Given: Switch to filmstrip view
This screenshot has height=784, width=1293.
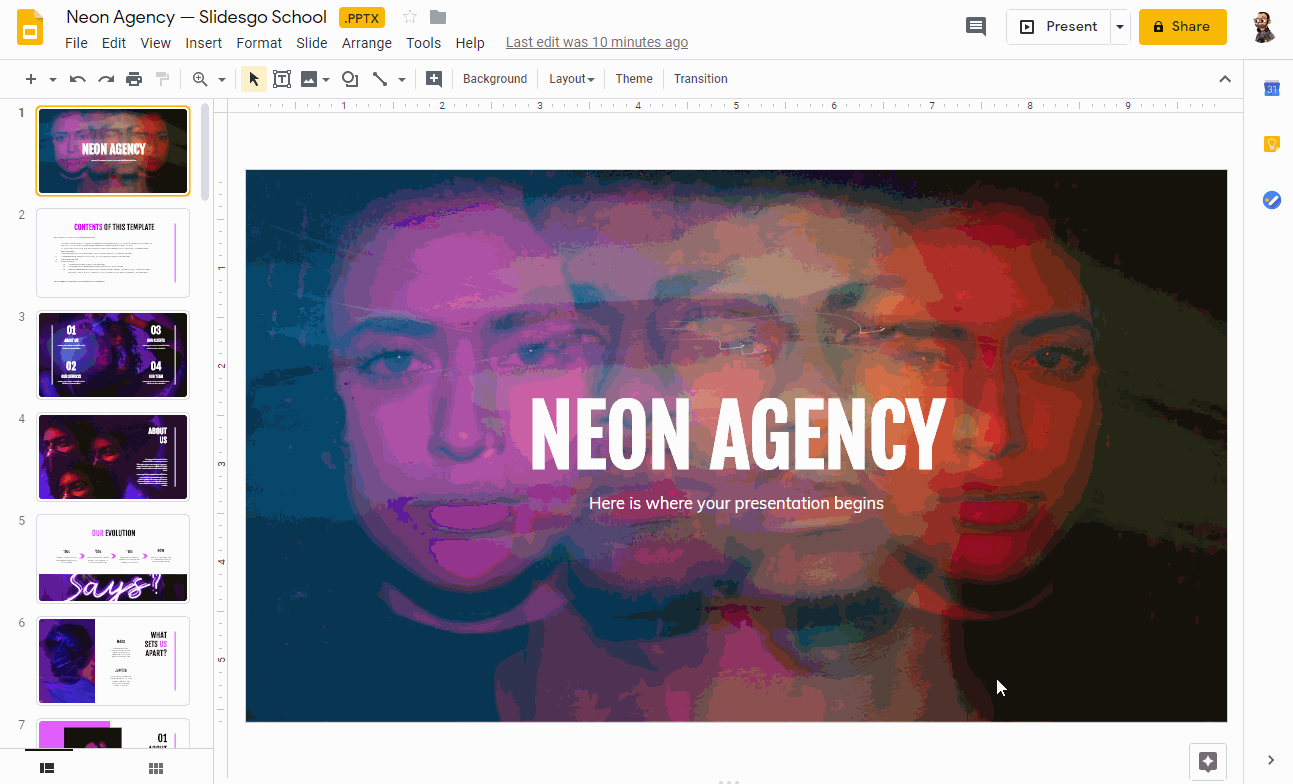Looking at the screenshot, I should coord(47,767).
